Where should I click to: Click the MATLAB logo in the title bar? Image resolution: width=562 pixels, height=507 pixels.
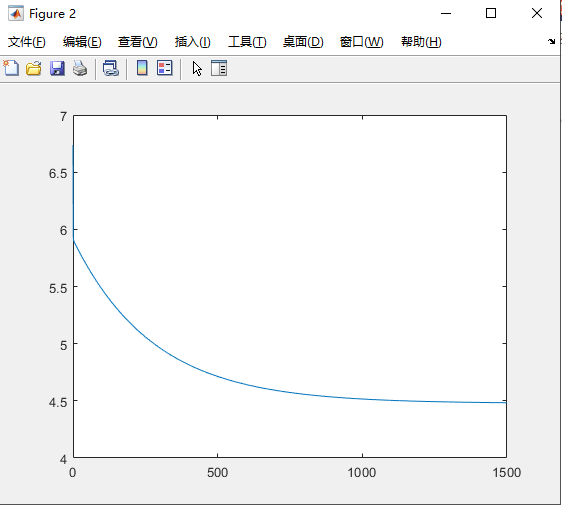click(x=15, y=14)
